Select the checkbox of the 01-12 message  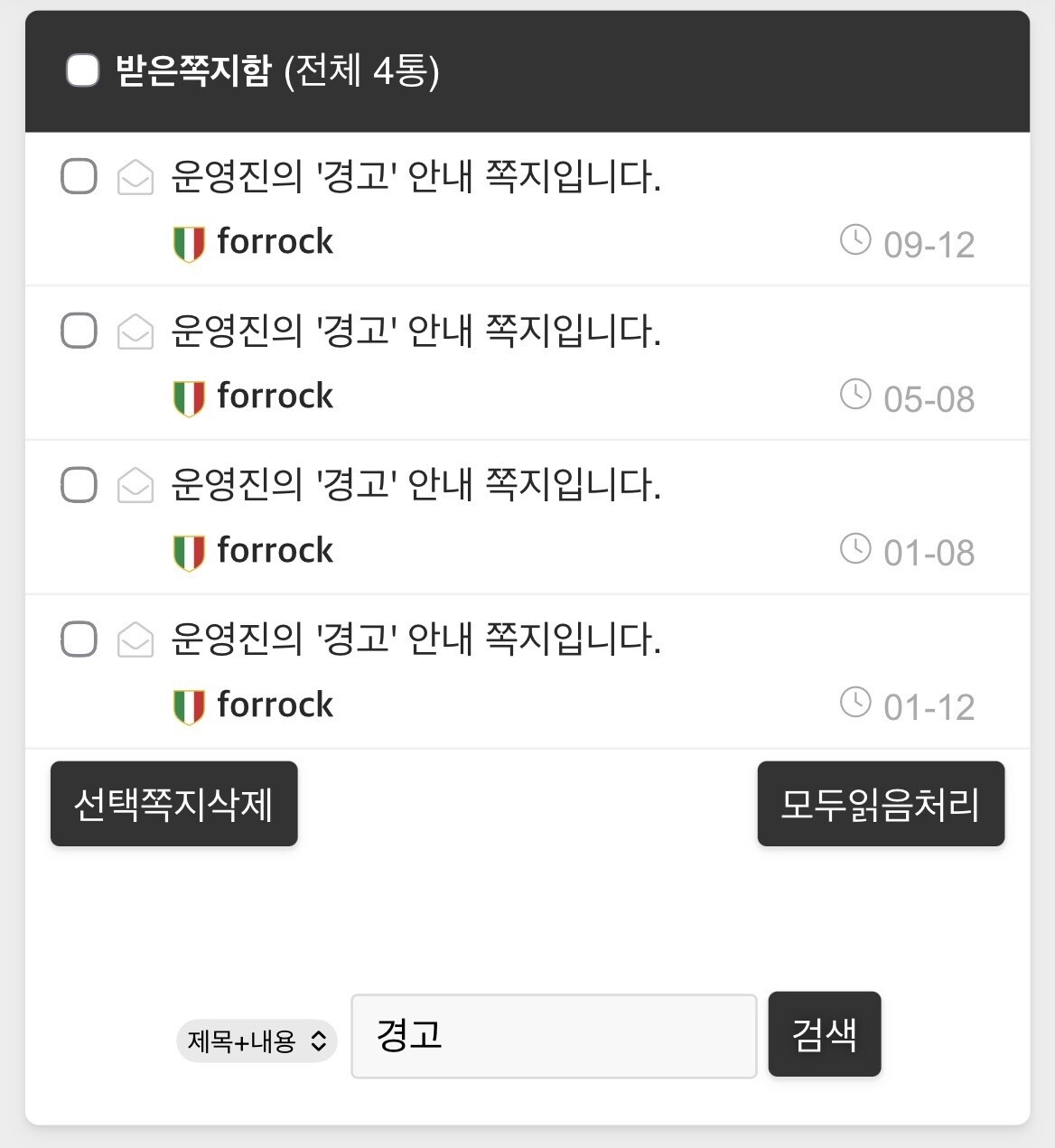(x=79, y=639)
